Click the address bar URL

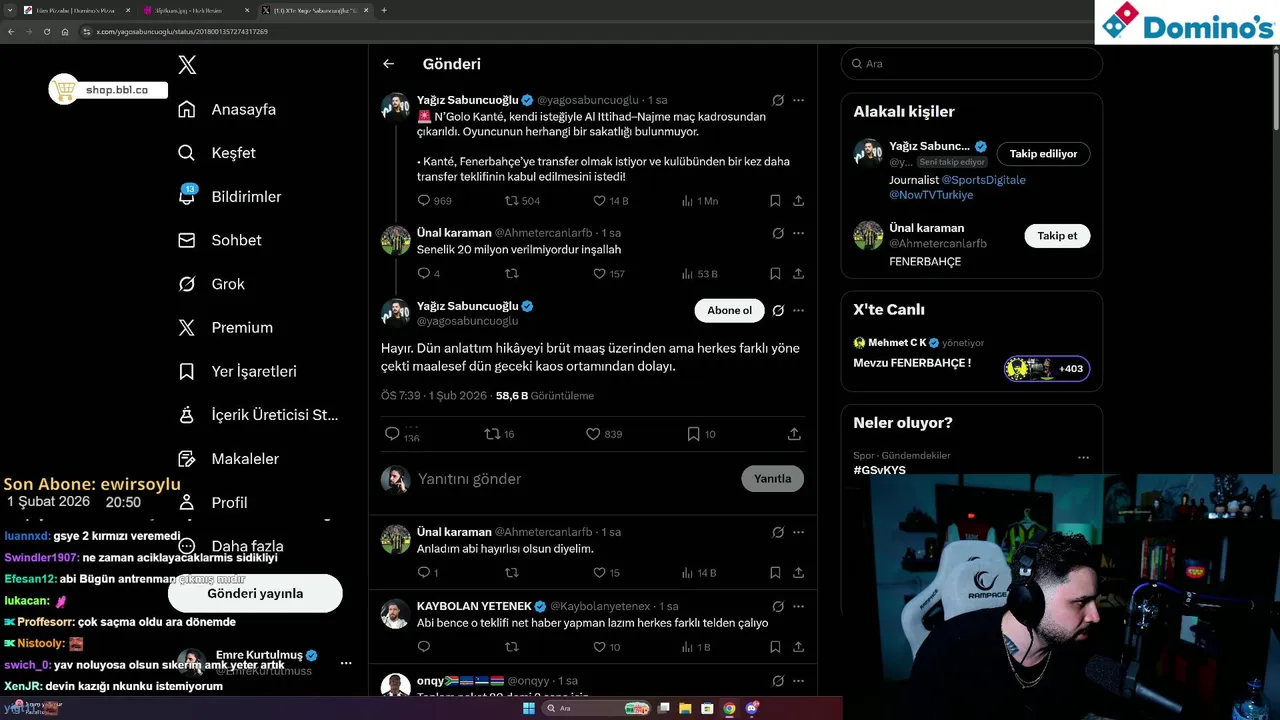(x=182, y=32)
